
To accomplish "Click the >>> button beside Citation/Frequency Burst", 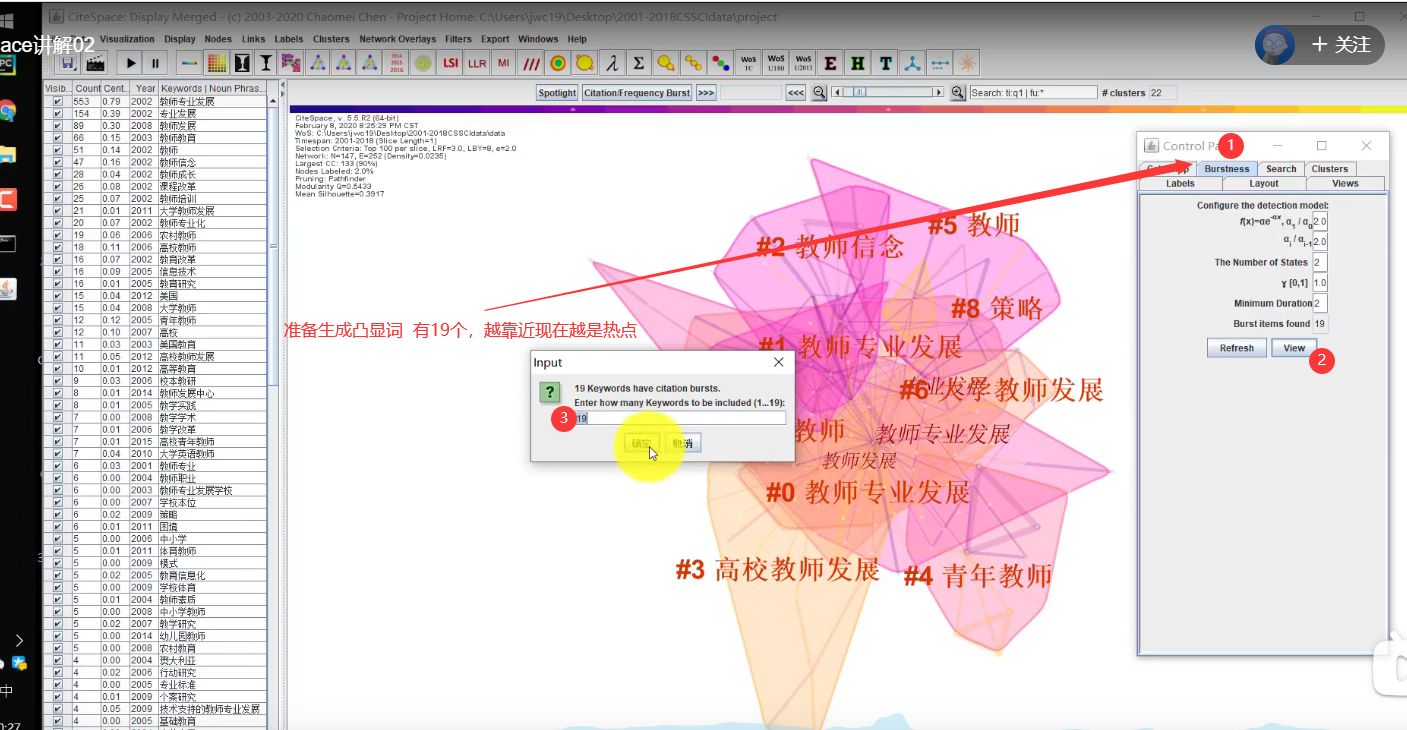I will tap(706, 93).
